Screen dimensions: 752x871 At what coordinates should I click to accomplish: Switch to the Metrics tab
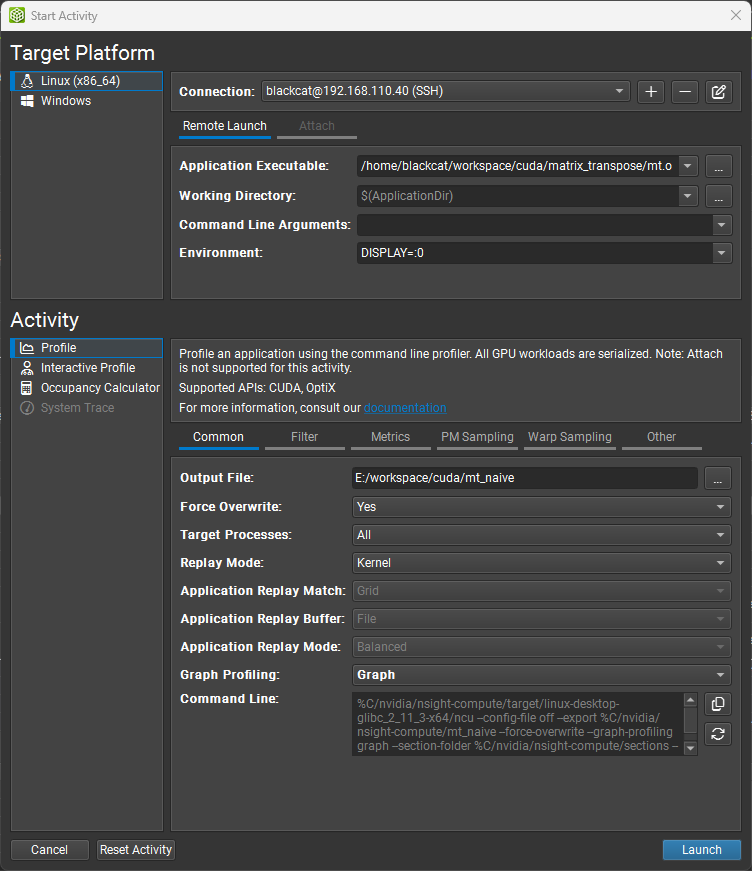tap(390, 437)
